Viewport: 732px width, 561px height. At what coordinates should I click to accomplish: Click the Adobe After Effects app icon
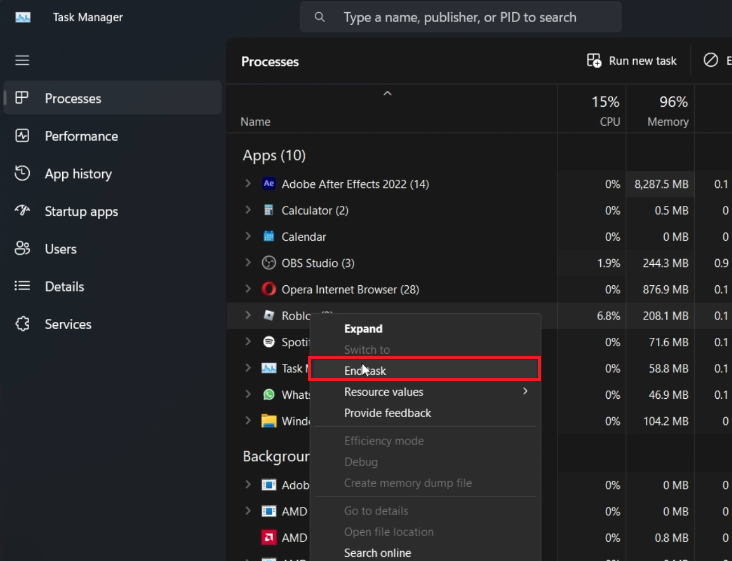(x=269, y=184)
